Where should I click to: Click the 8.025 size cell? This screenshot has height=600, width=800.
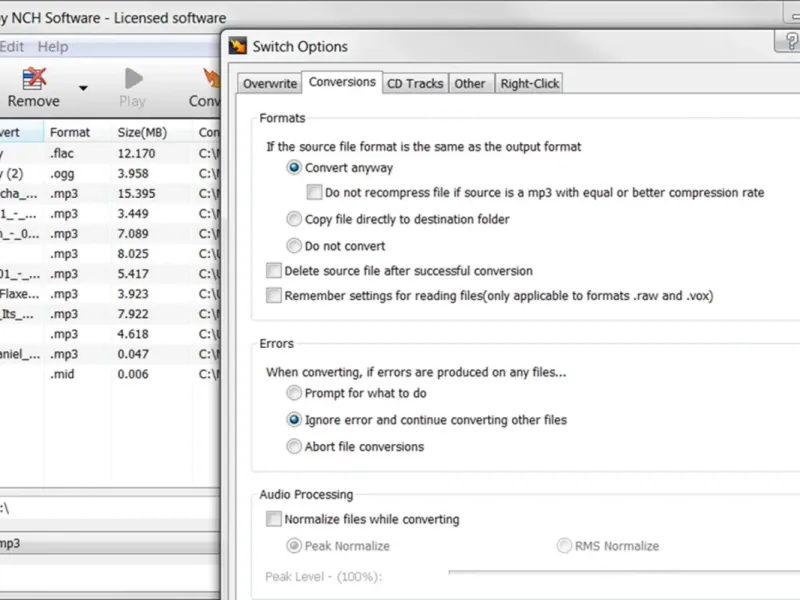[x=133, y=254]
